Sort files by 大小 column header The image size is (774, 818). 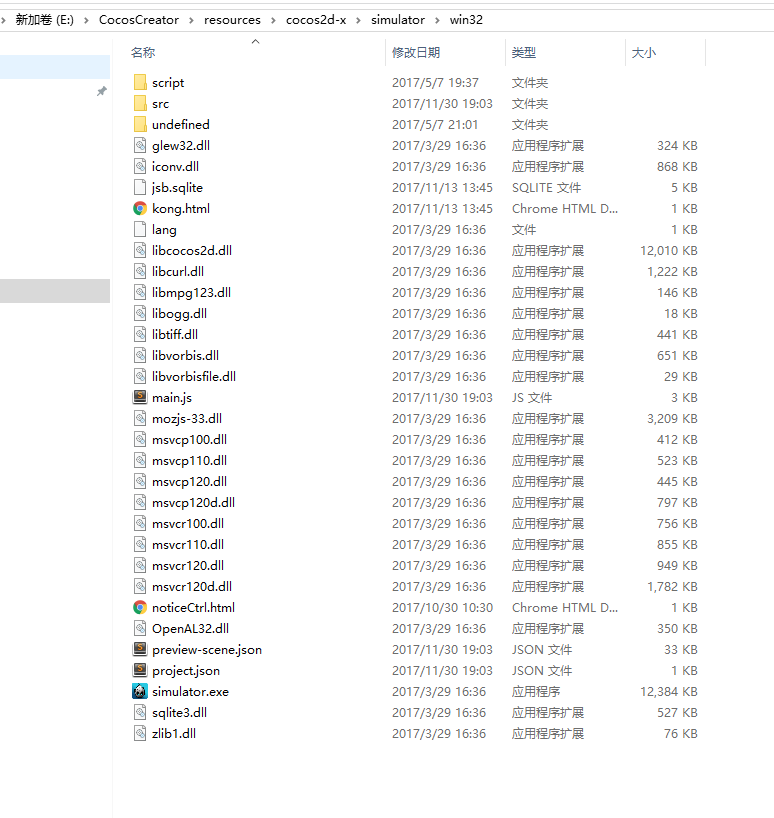(x=644, y=53)
